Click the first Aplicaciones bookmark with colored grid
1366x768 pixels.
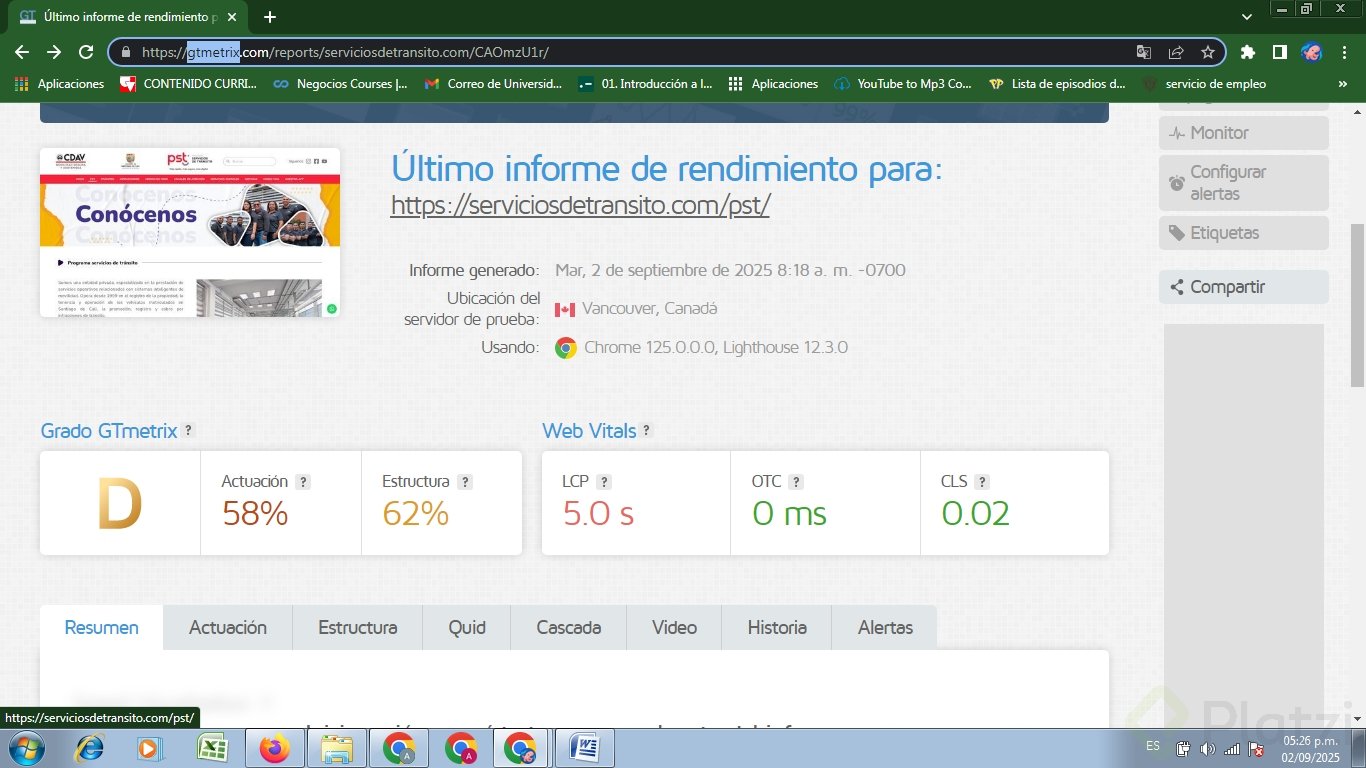tap(59, 84)
